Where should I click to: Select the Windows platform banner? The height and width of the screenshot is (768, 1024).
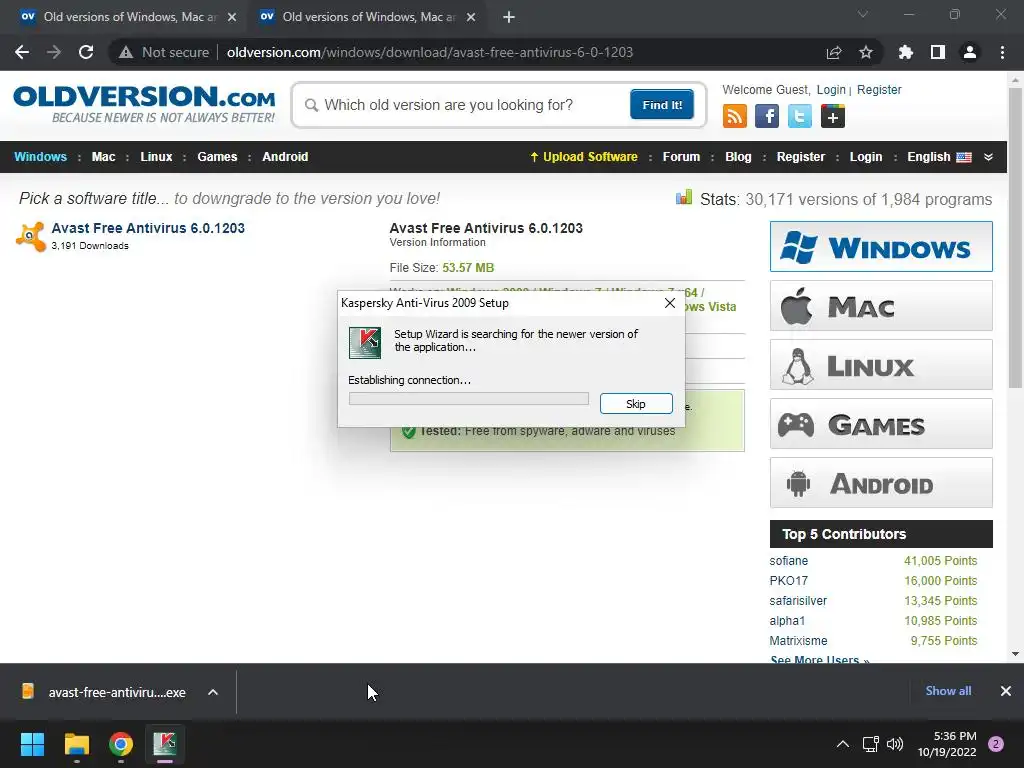[881, 246]
